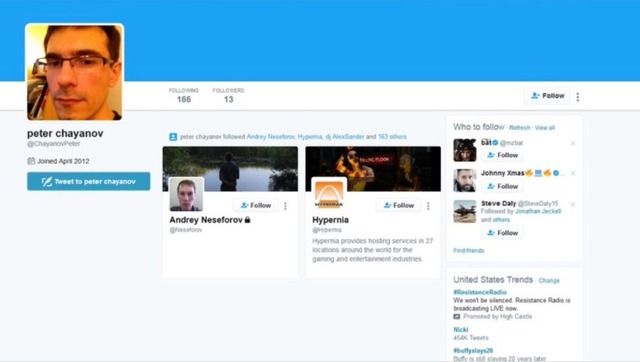Click the promoted icon by High Castle
The height and width of the screenshot is (362, 640).
coord(457,316)
